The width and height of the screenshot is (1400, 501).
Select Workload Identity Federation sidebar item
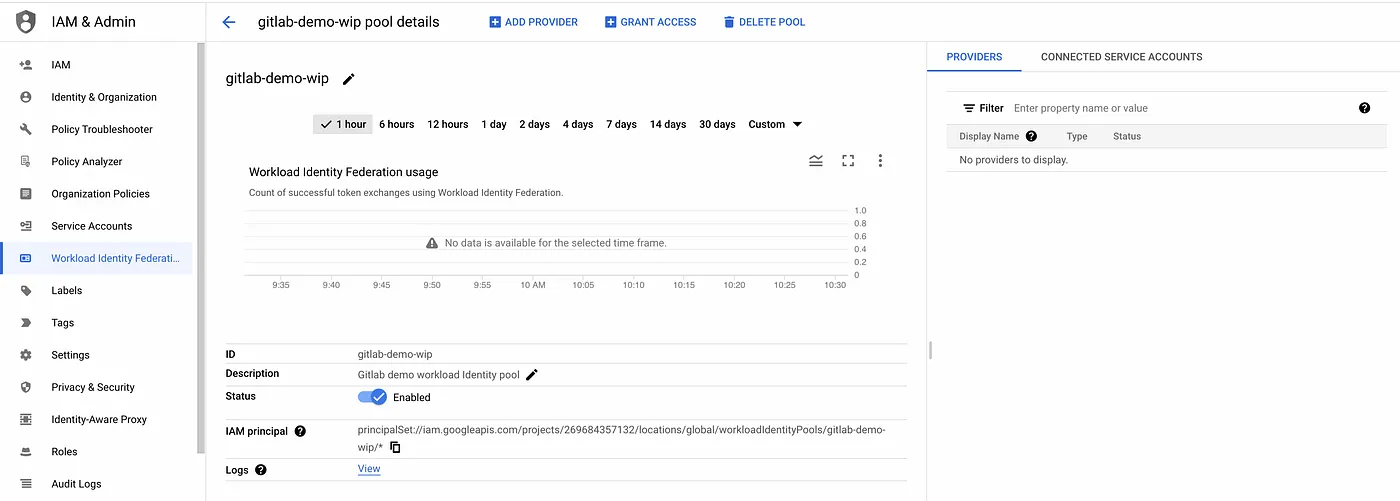coord(97,258)
